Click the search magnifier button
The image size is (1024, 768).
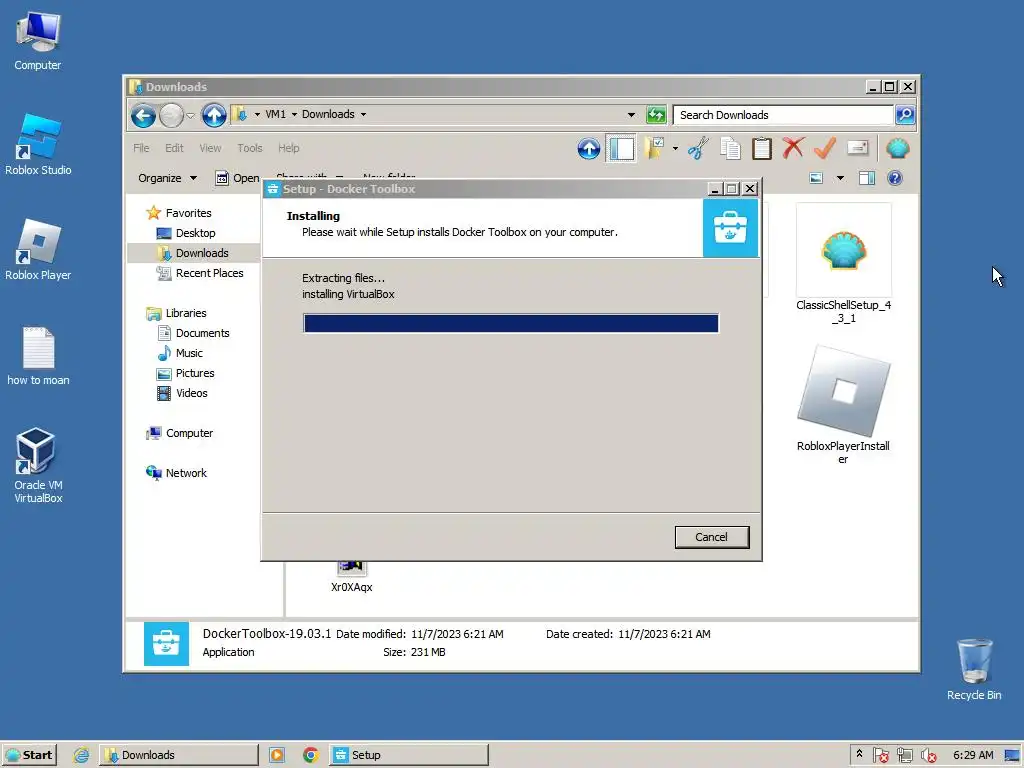click(904, 115)
